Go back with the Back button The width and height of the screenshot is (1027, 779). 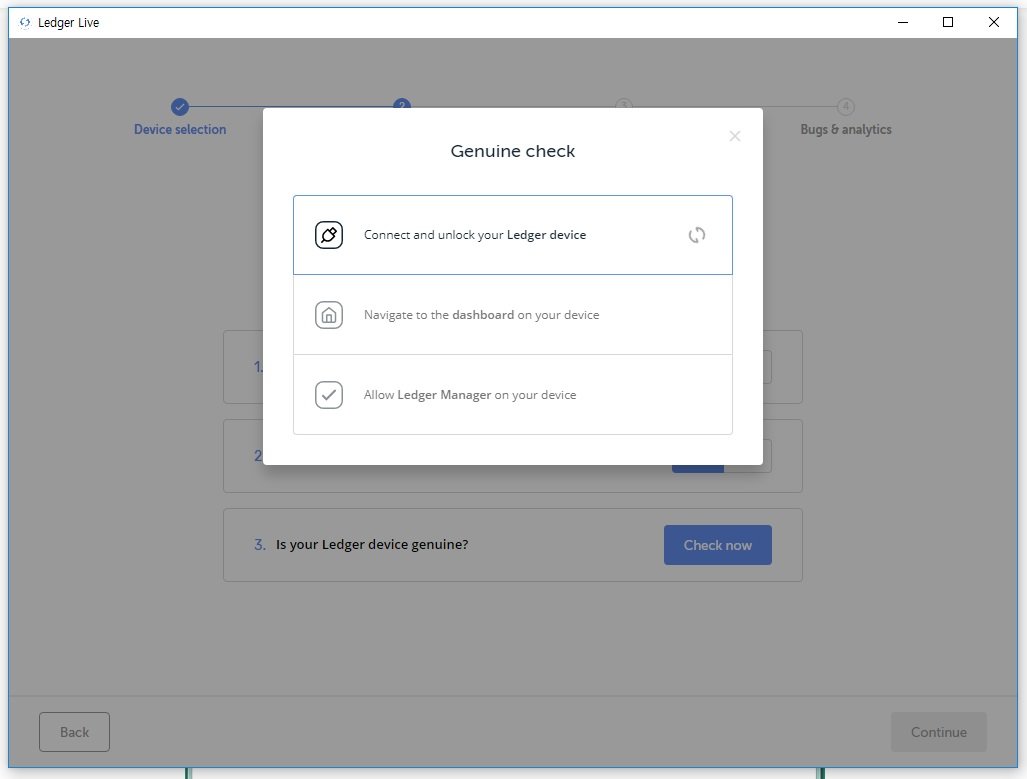click(74, 732)
